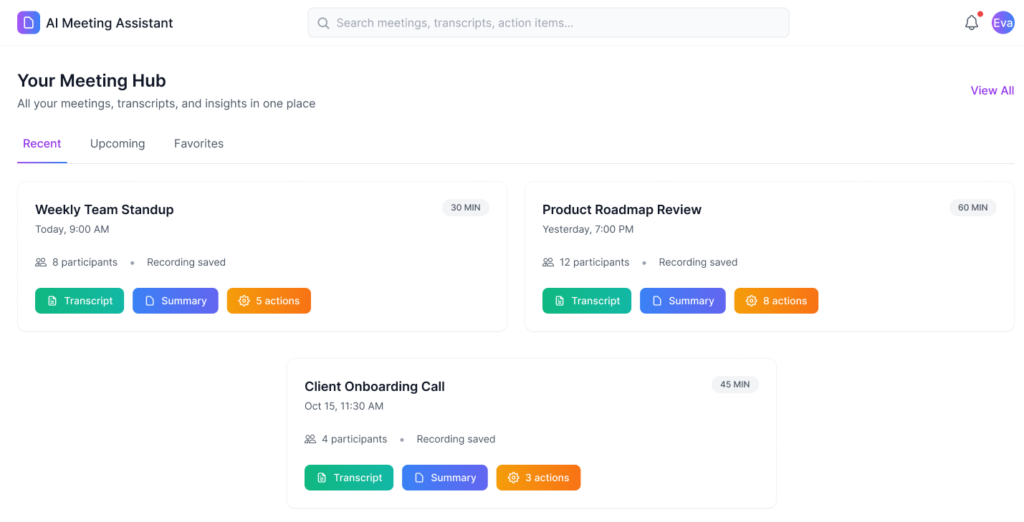The width and height of the screenshot is (1024, 522).
Task: View Summary of Weekly Team Standup
Action: click(175, 301)
